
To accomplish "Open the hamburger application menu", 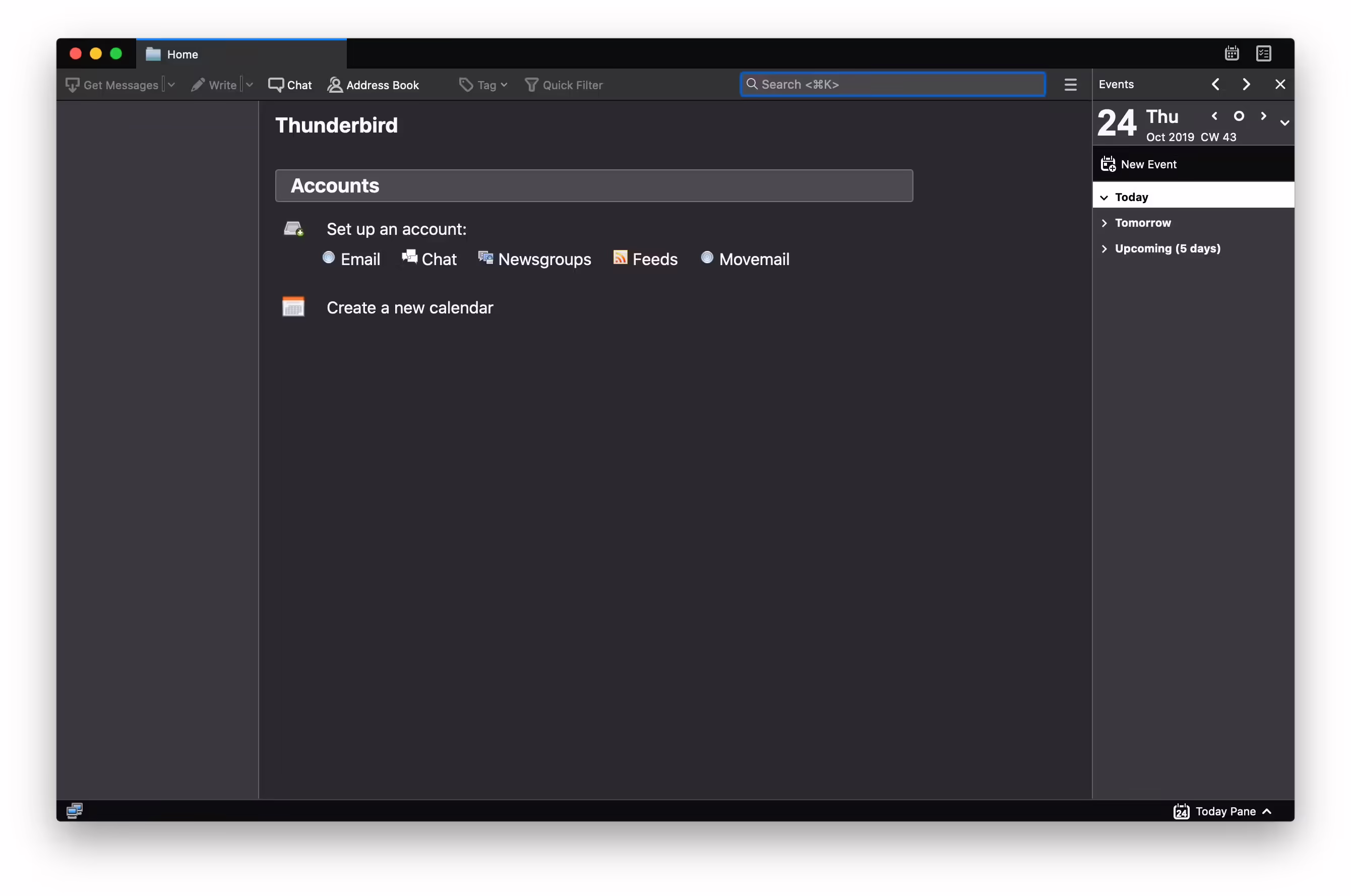I will (1070, 85).
